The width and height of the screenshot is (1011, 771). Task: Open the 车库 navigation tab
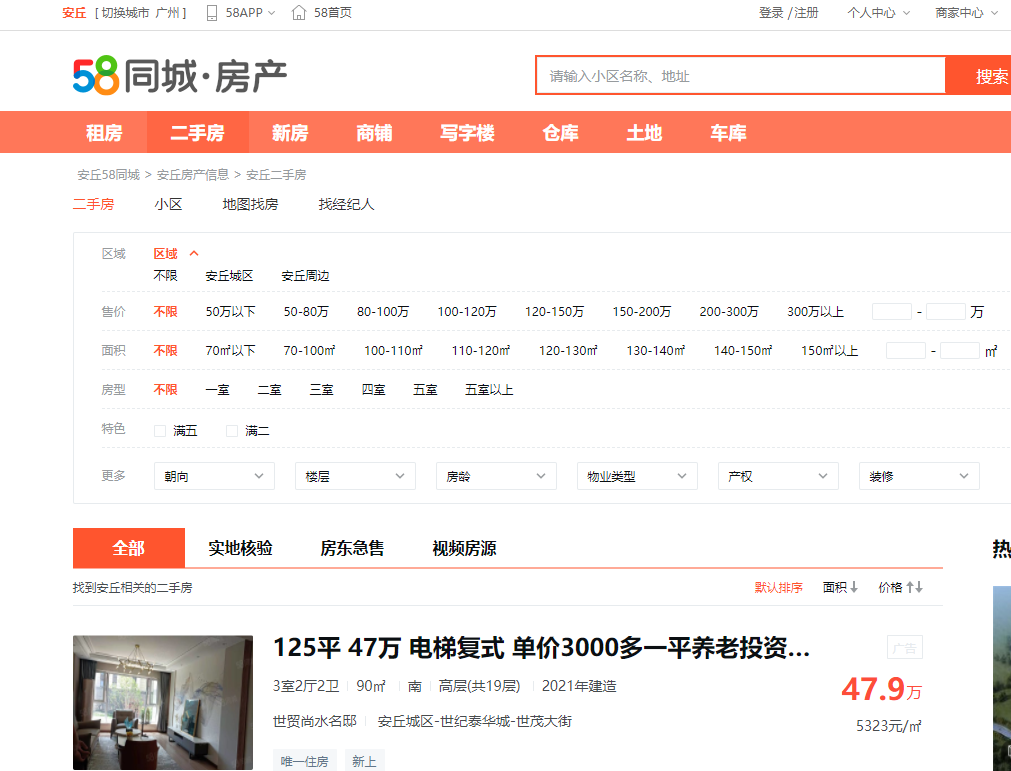tap(729, 133)
